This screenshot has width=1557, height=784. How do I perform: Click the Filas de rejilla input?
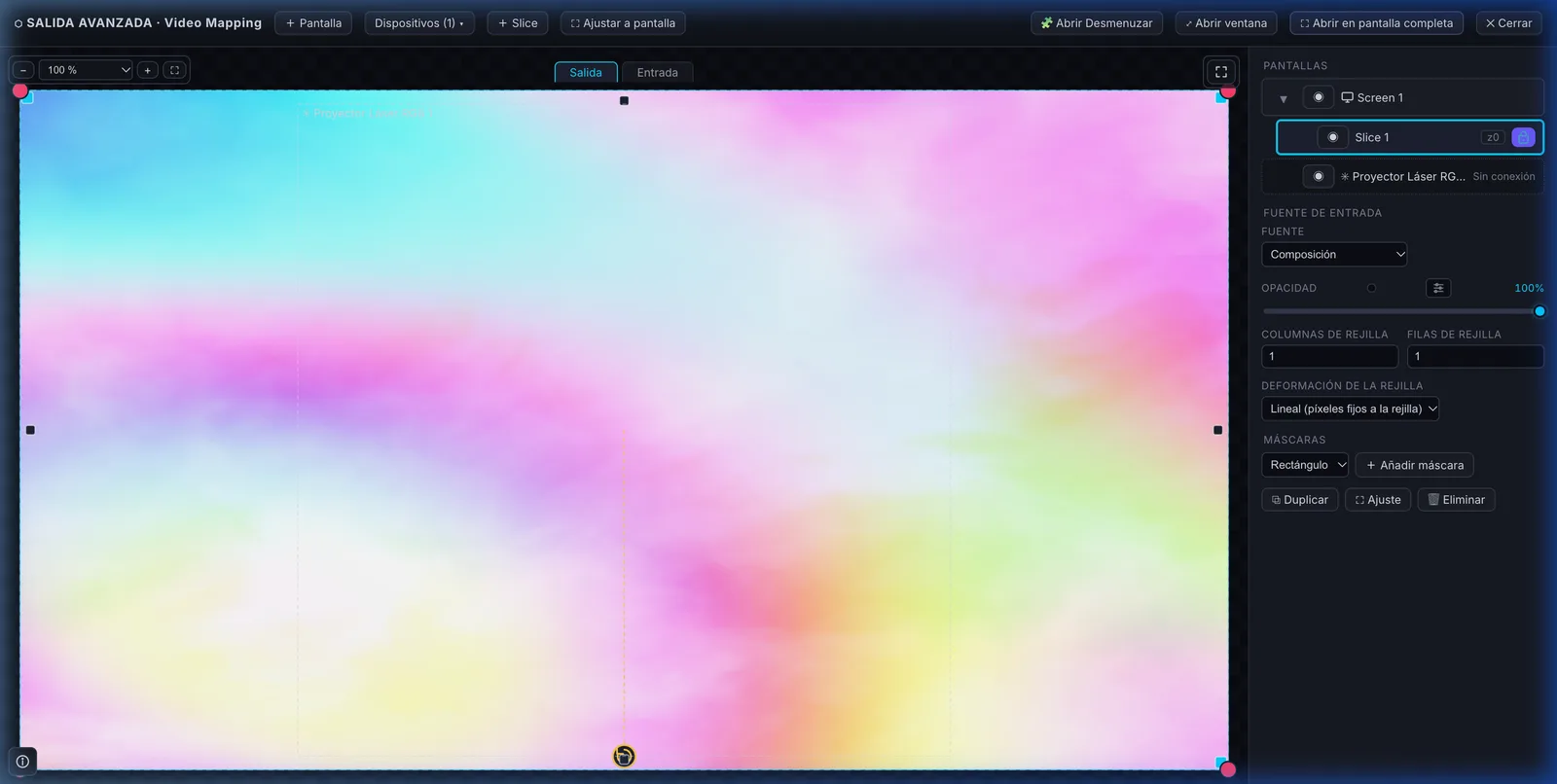(x=1475, y=356)
